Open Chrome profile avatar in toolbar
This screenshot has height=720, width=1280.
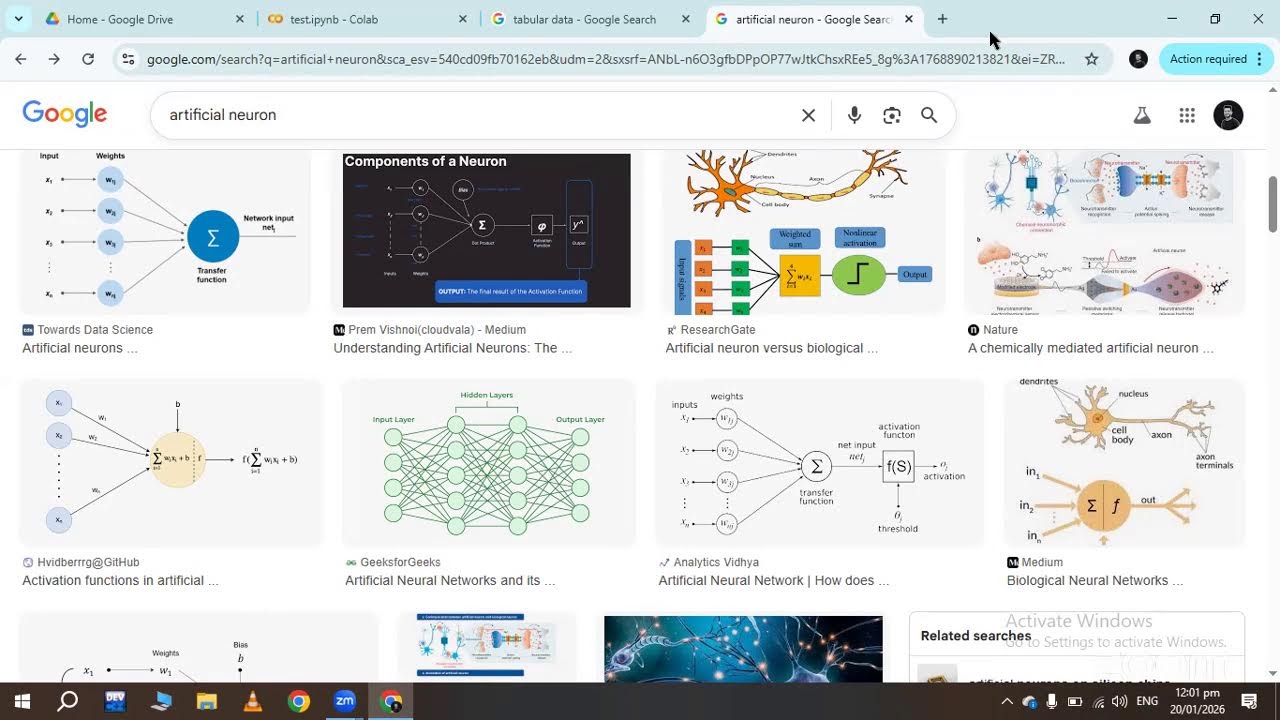click(x=1138, y=59)
